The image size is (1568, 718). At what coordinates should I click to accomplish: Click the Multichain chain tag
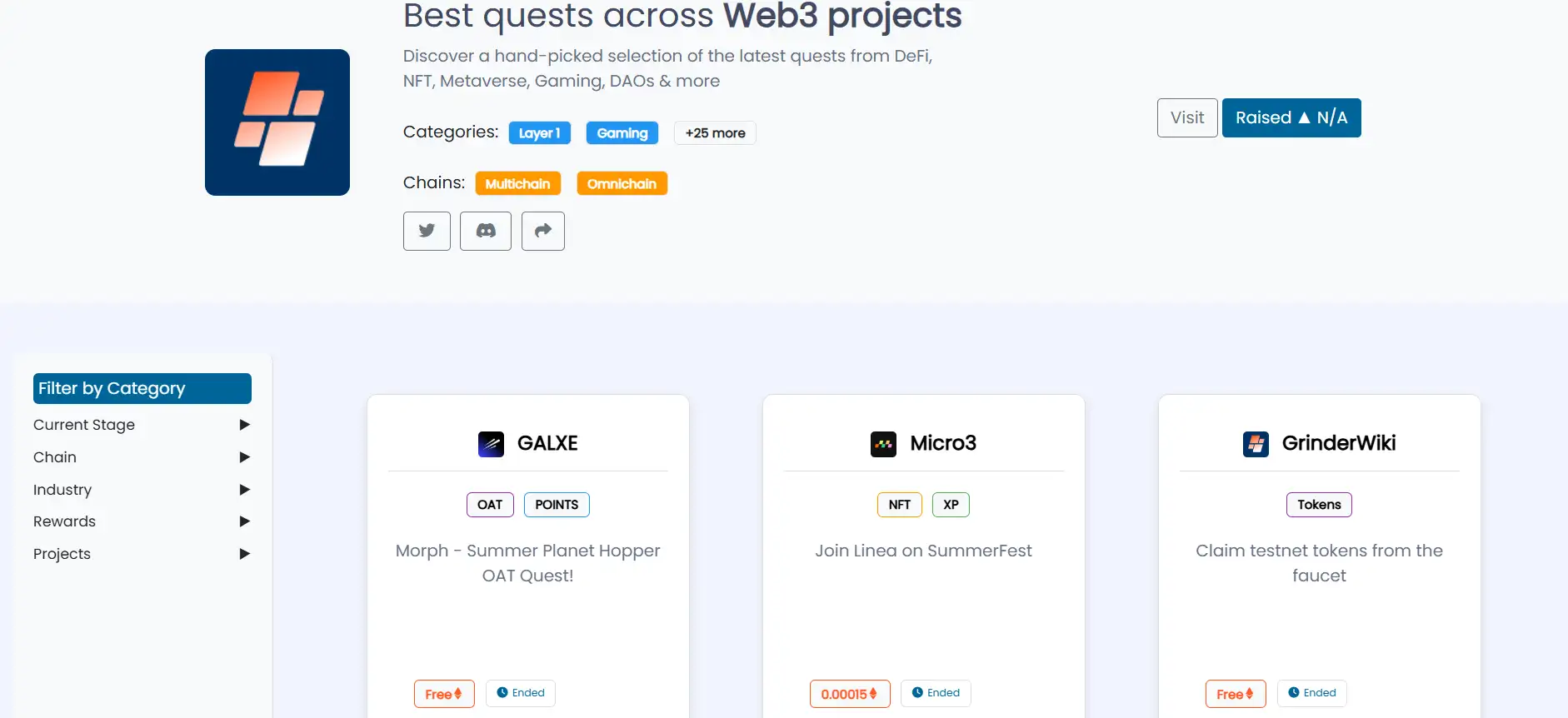(x=517, y=184)
